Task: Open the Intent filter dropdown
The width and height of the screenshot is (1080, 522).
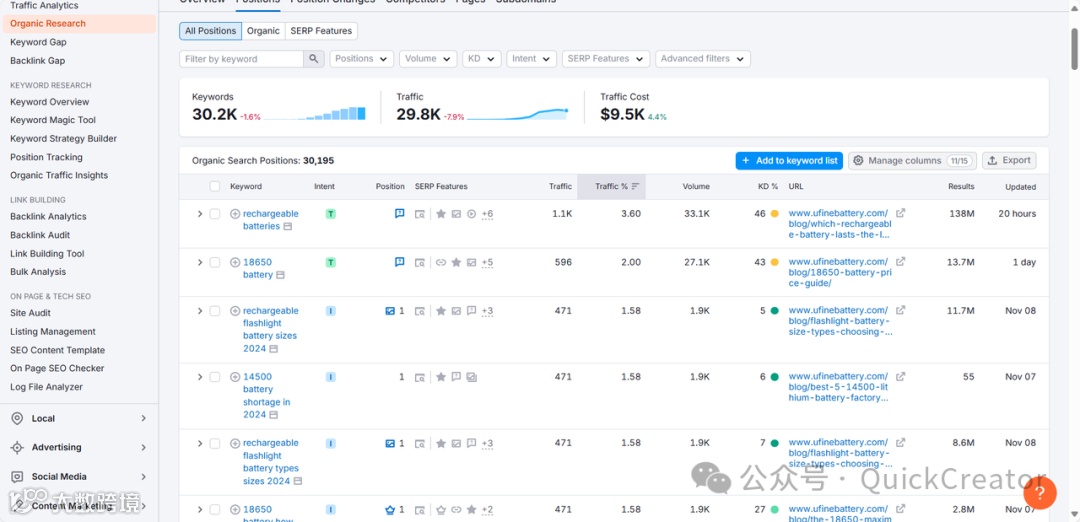Action: [531, 59]
